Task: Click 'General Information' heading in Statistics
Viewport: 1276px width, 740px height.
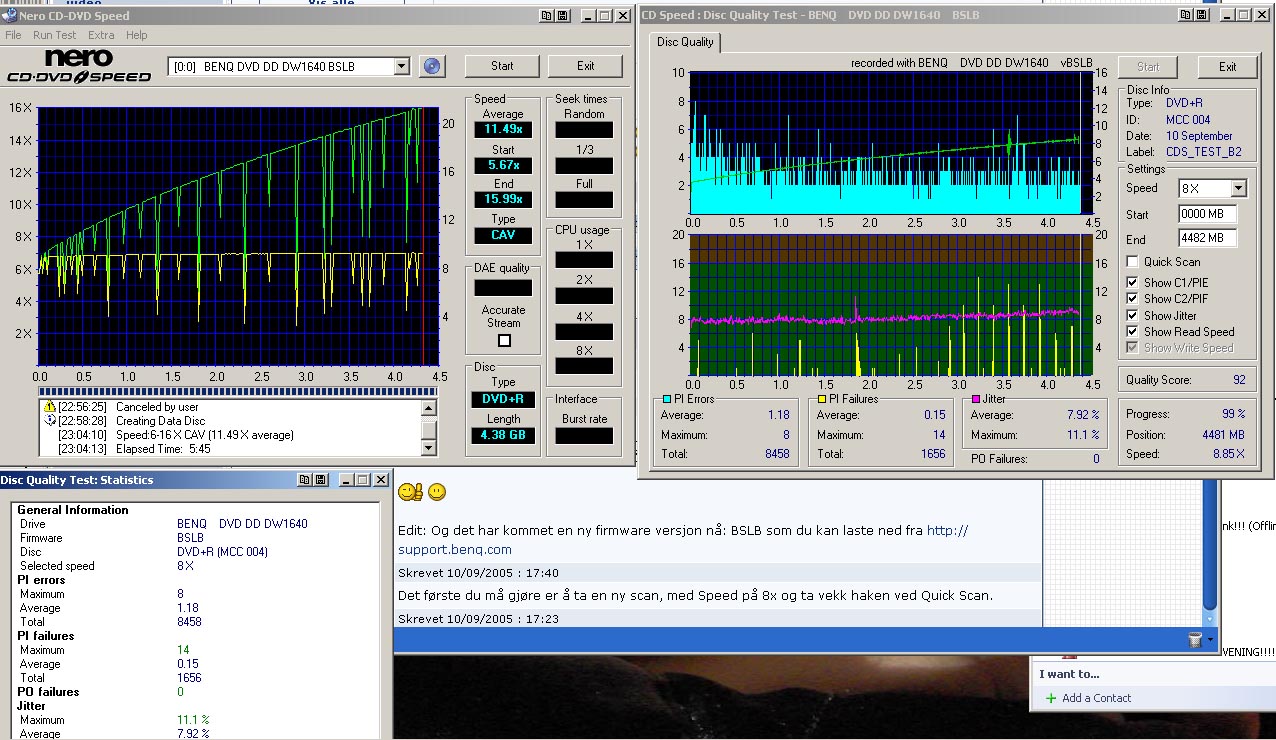Action: coord(73,510)
